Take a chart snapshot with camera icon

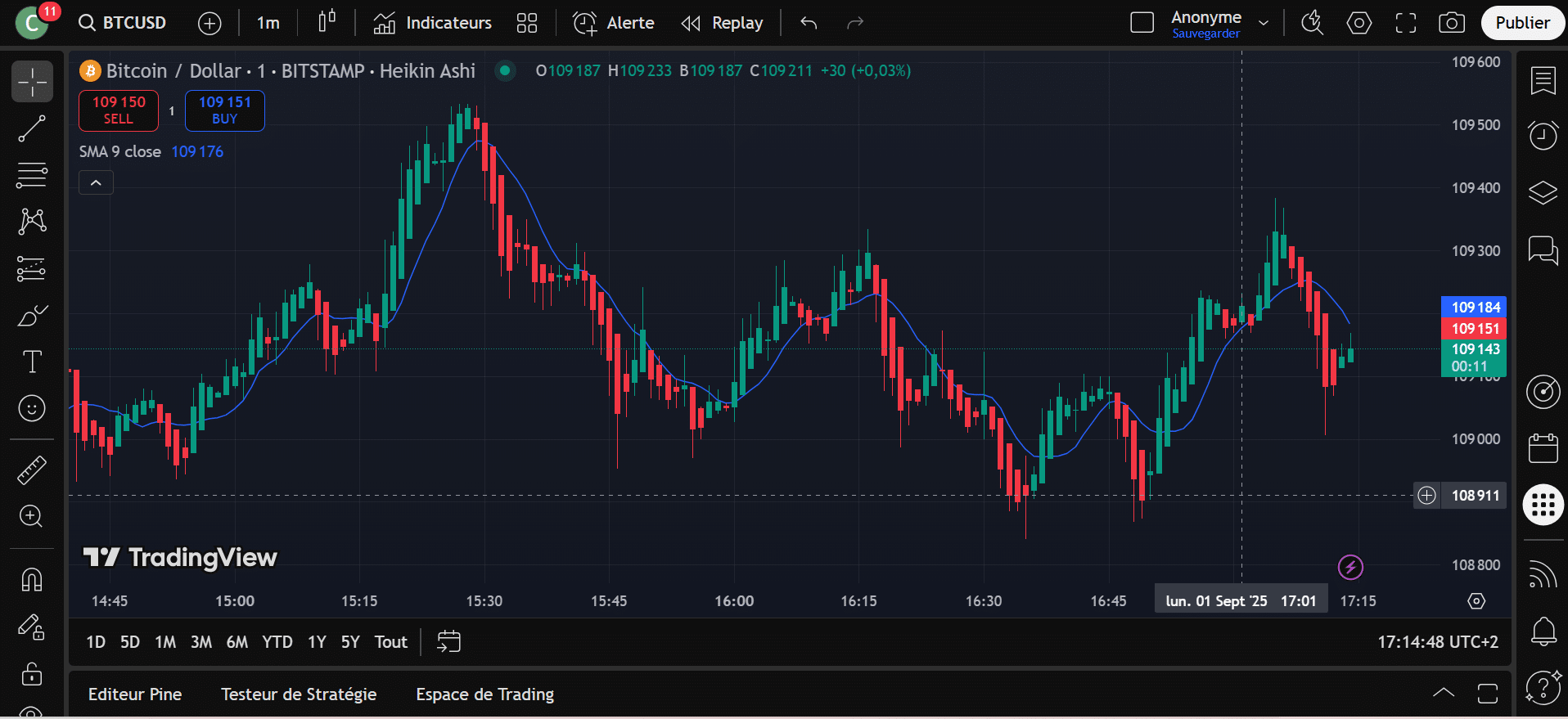1451,23
